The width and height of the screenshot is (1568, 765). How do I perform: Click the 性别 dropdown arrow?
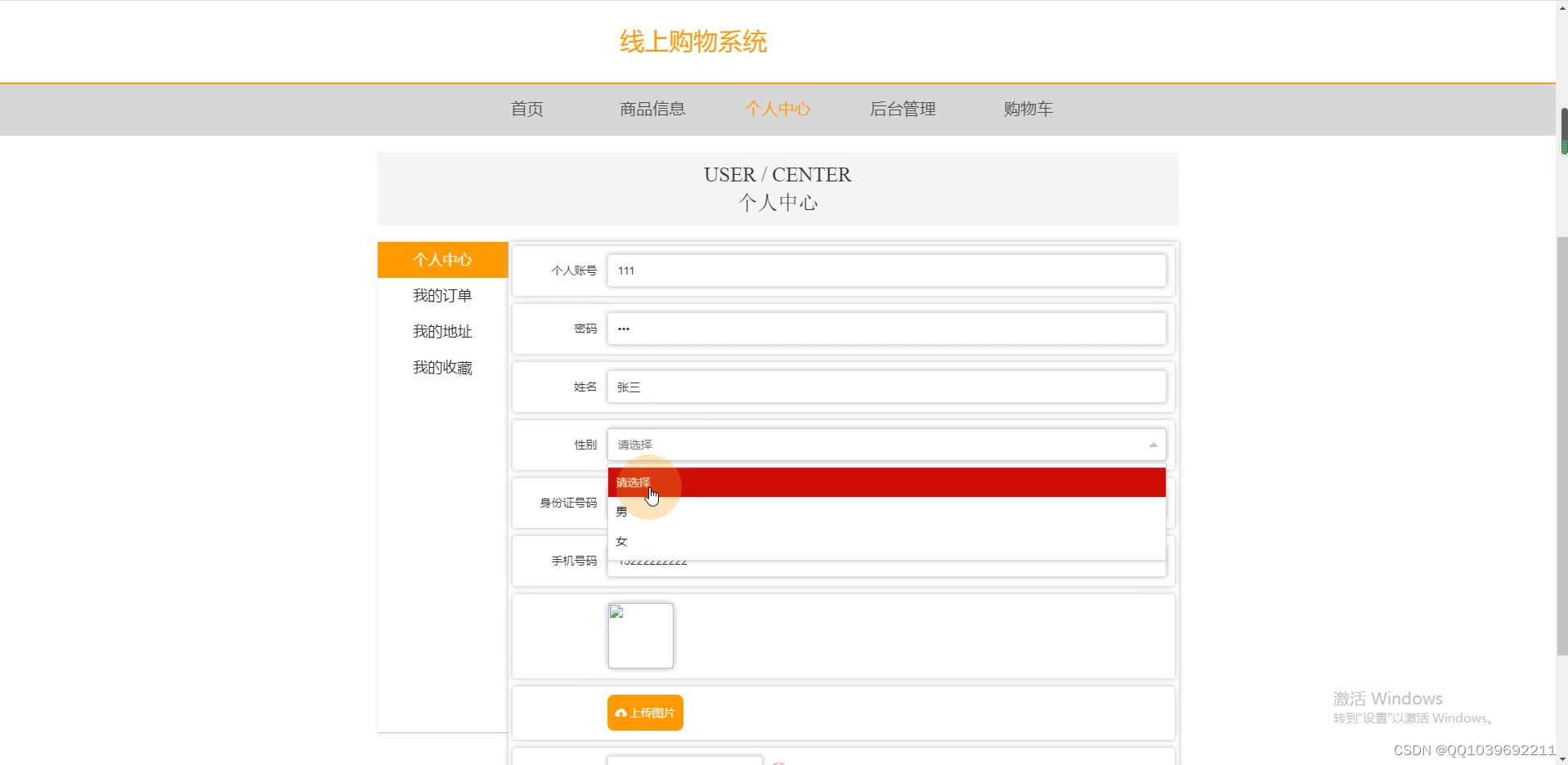tap(1153, 445)
